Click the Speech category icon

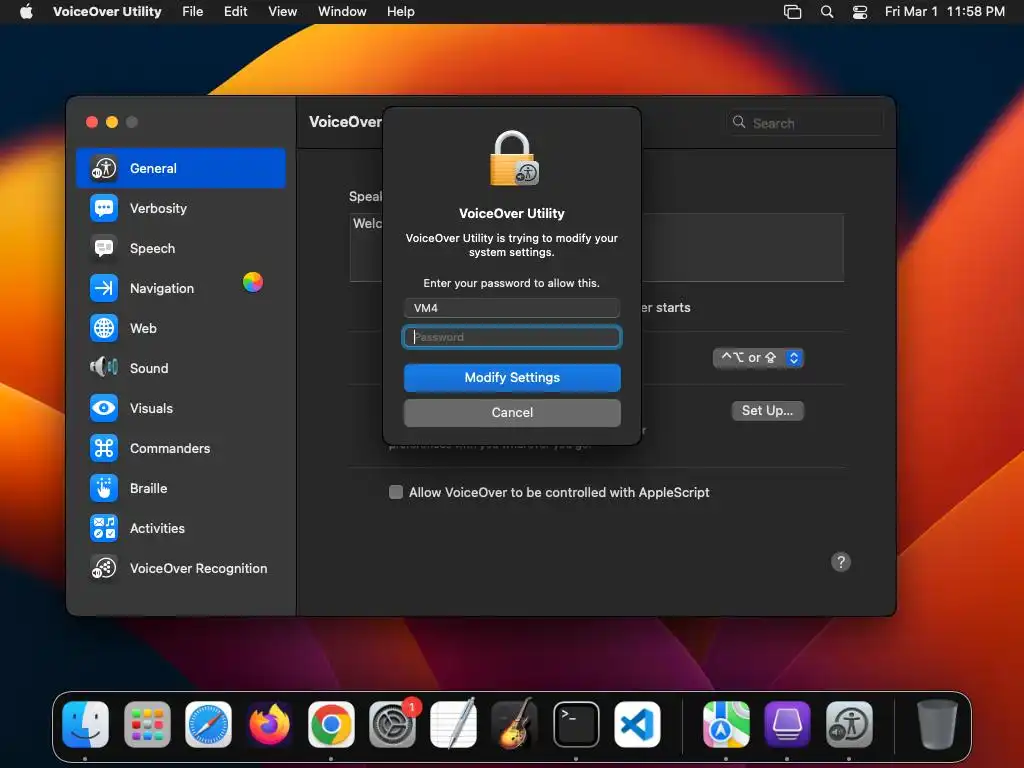pyautogui.click(x=104, y=248)
